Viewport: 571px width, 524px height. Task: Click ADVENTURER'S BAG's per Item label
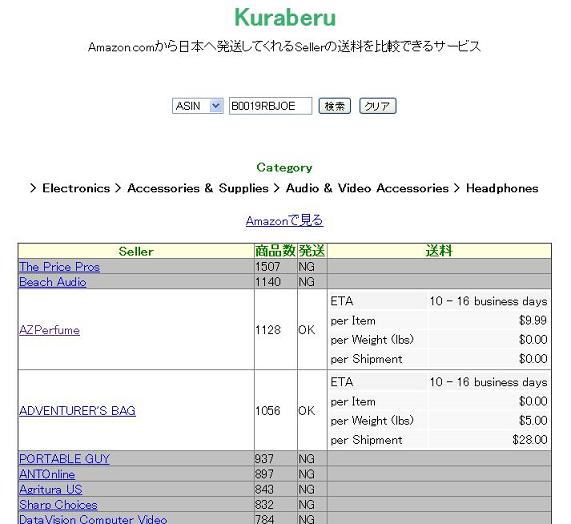(x=353, y=402)
